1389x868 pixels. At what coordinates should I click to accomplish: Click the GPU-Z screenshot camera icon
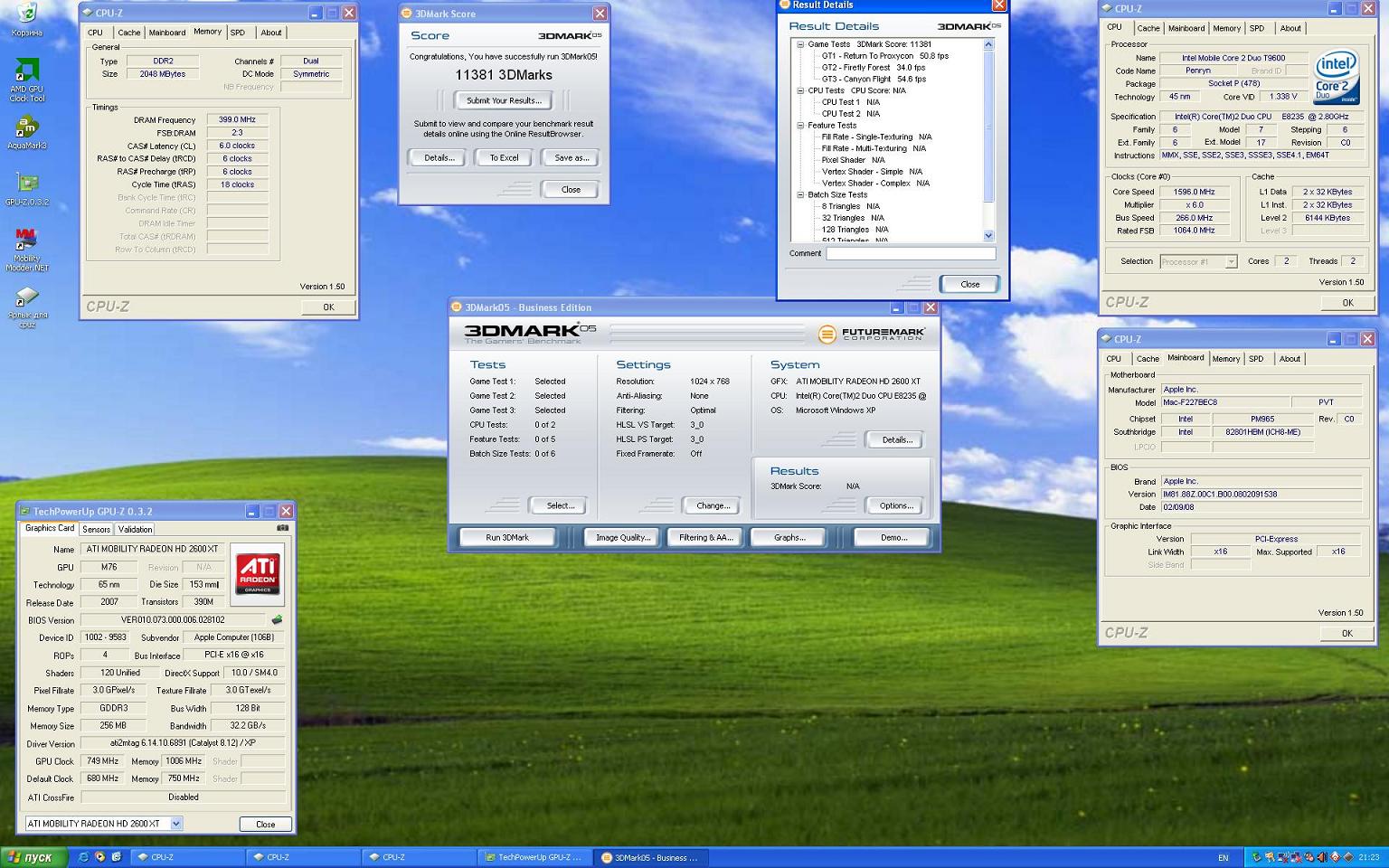(x=282, y=528)
